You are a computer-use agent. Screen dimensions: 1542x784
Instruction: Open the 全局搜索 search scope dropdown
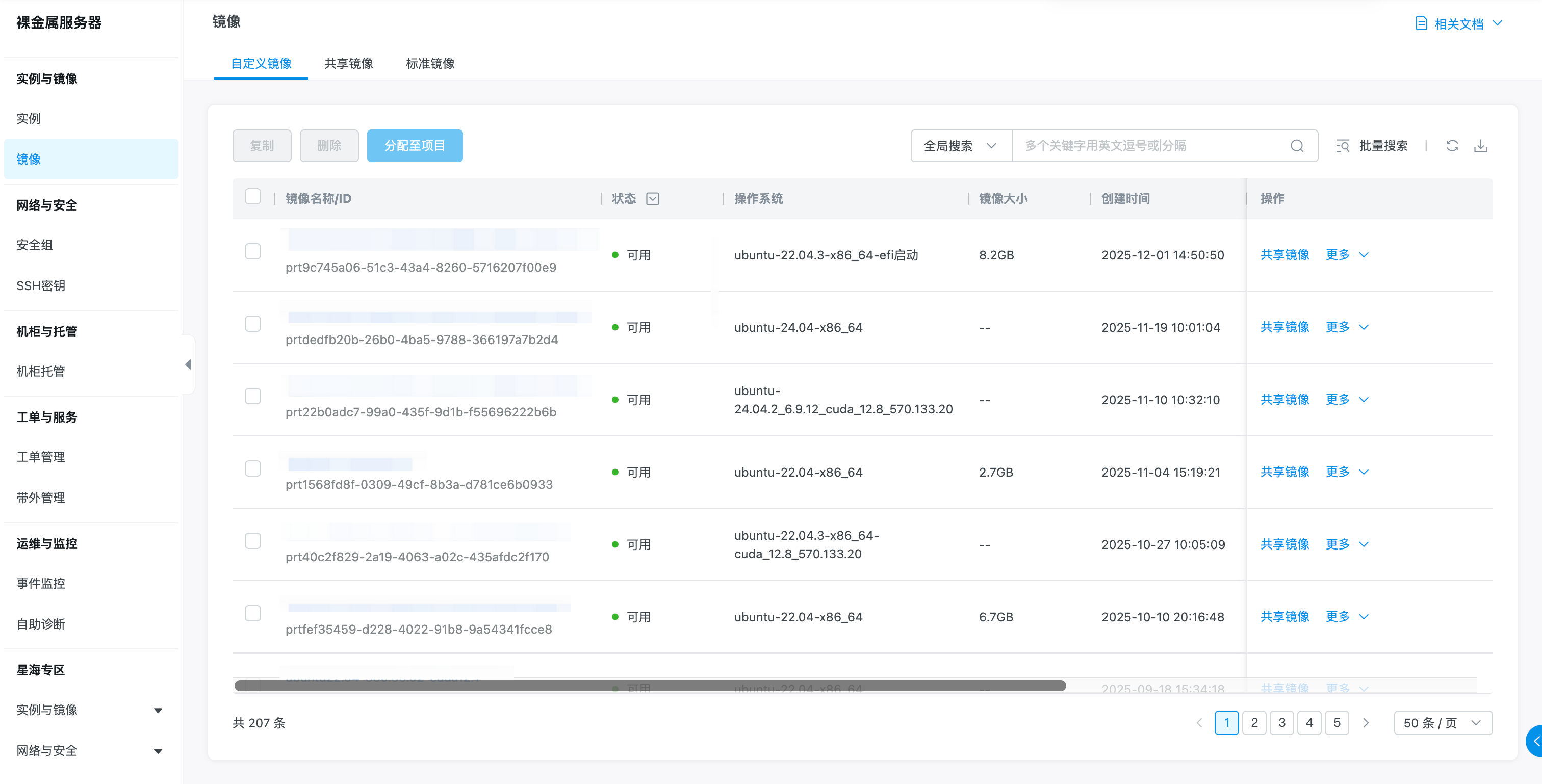tap(960, 146)
